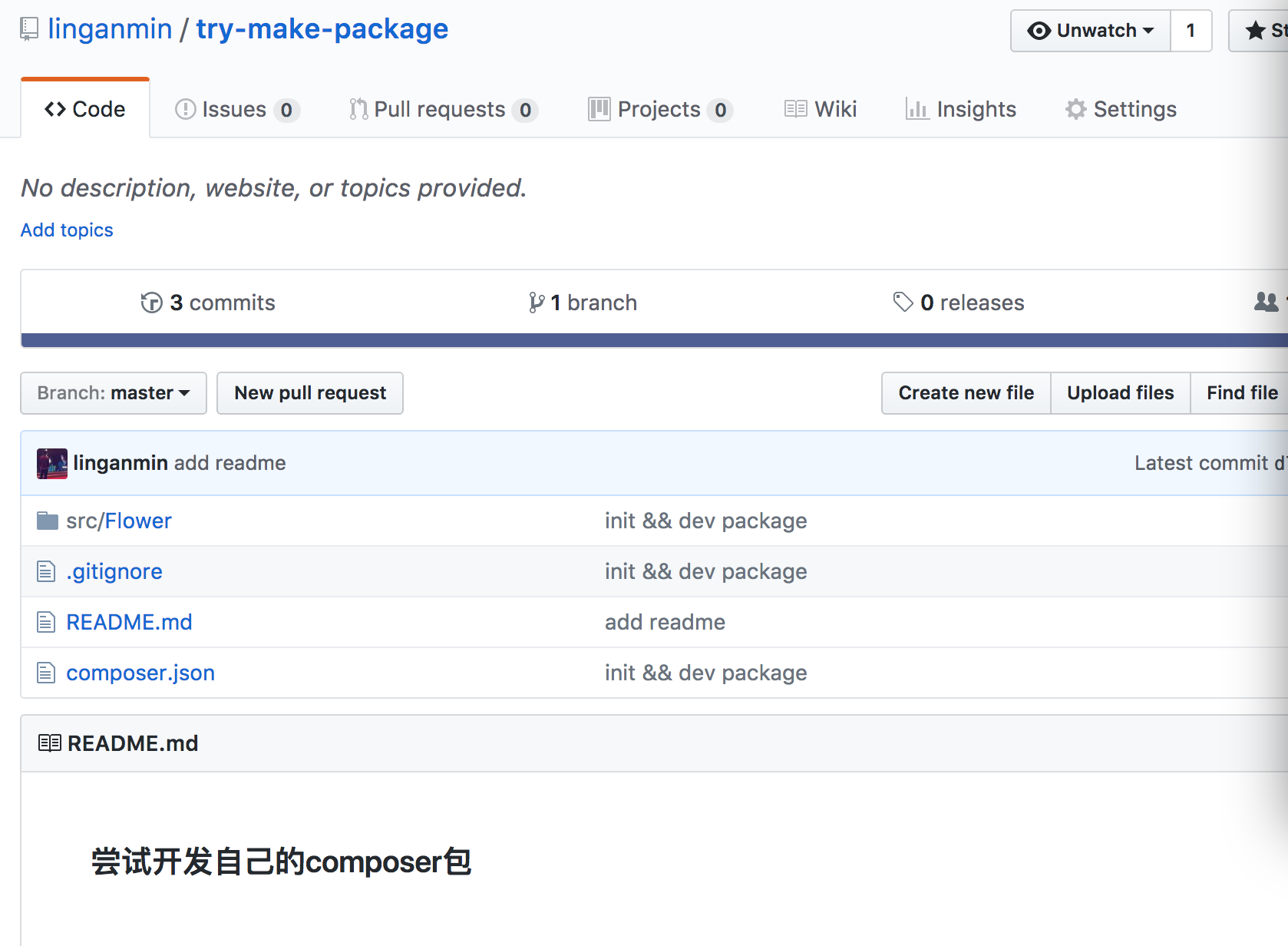Open the Unwatch dropdown button

(1091, 31)
